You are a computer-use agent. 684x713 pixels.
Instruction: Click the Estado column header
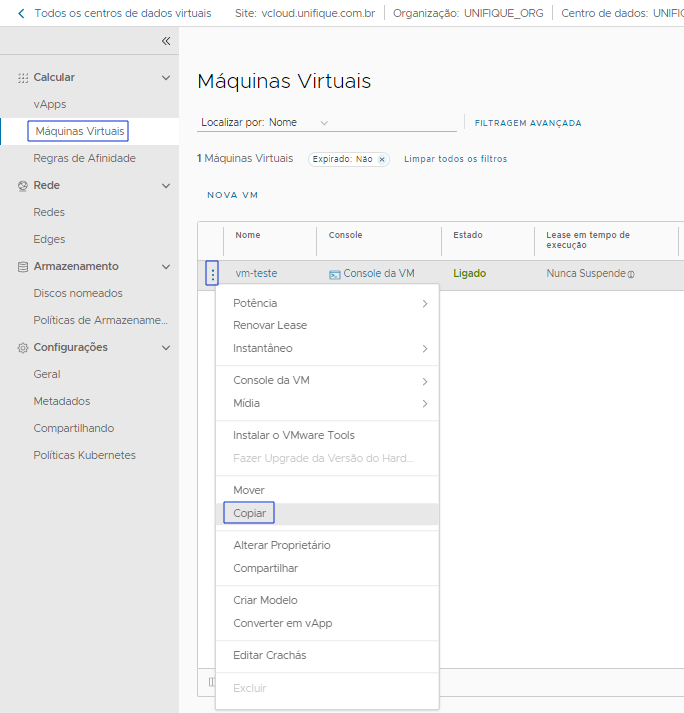point(468,236)
